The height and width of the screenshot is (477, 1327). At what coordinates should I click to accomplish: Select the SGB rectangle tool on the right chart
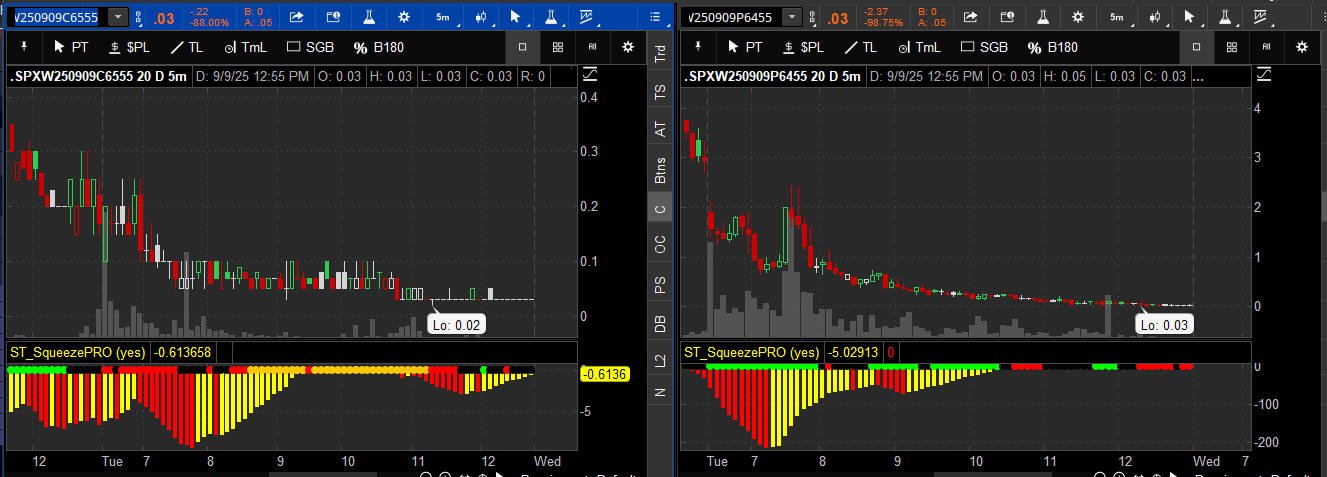point(982,47)
